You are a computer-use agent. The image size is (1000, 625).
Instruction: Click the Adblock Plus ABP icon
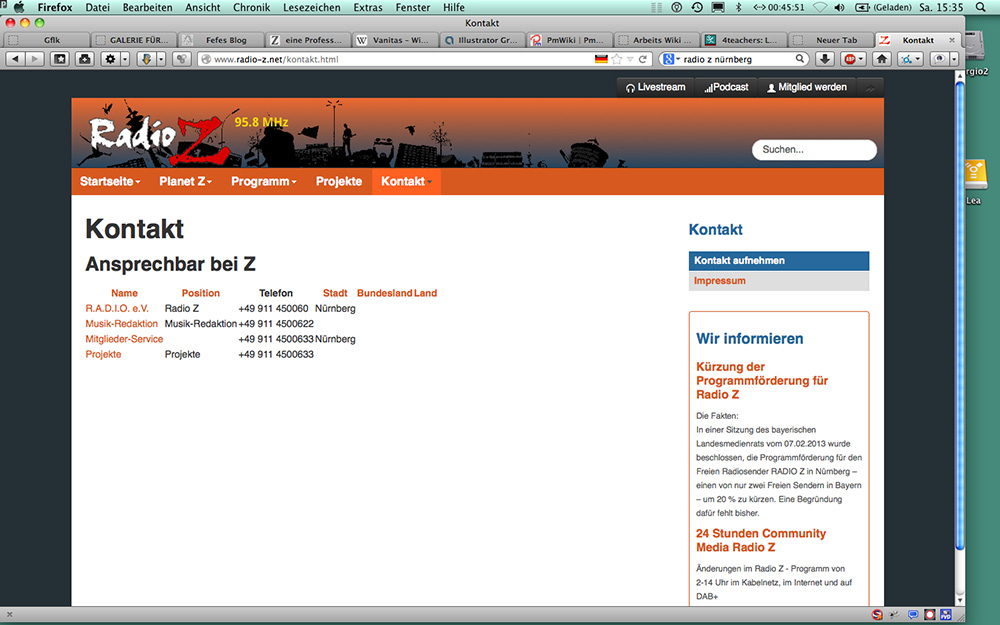849,59
